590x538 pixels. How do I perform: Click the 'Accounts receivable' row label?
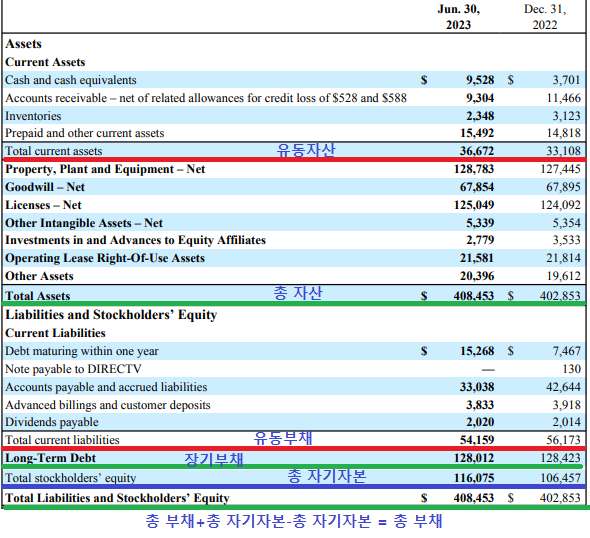tap(206, 98)
